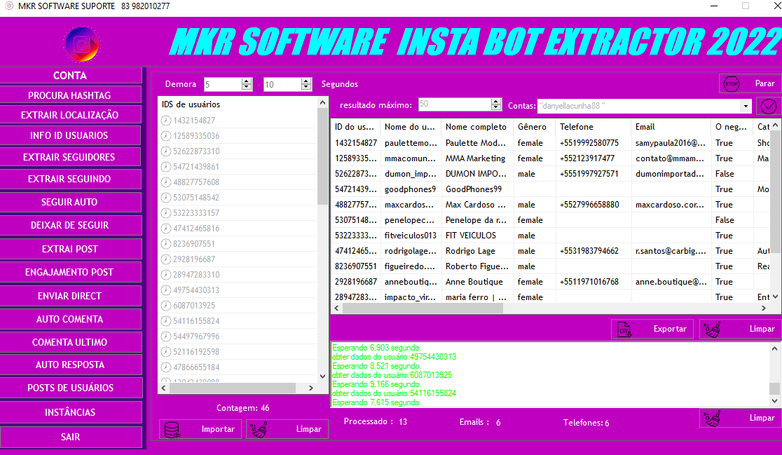
Task: Open DEIXAR DE SEGUIR section
Action: (70, 226)
